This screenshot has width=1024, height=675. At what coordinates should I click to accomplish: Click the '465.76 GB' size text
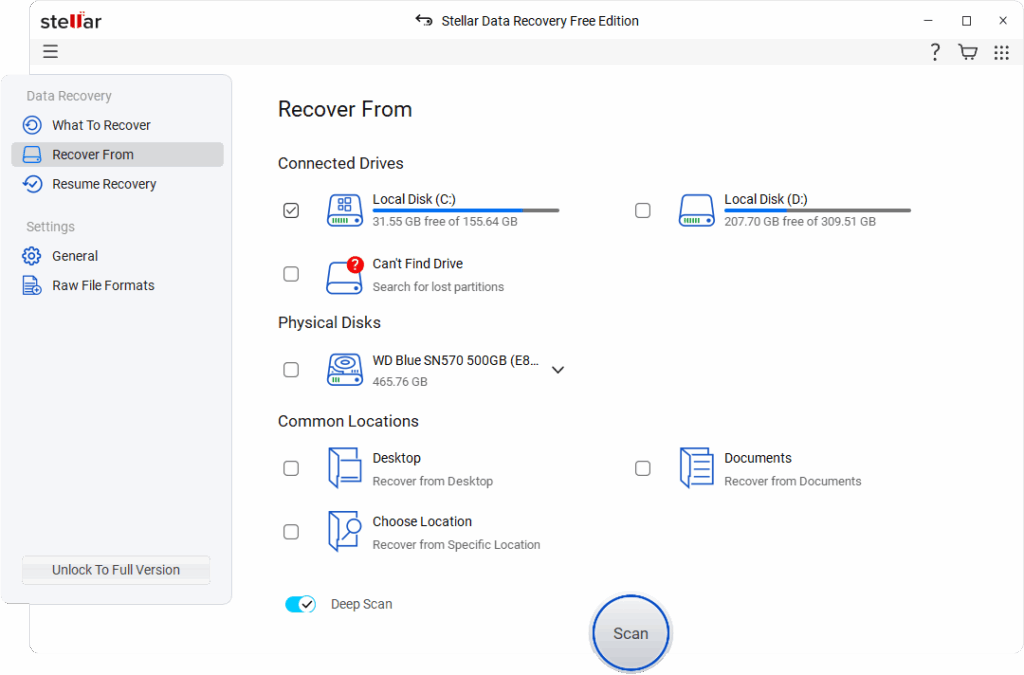pos(400,381)
